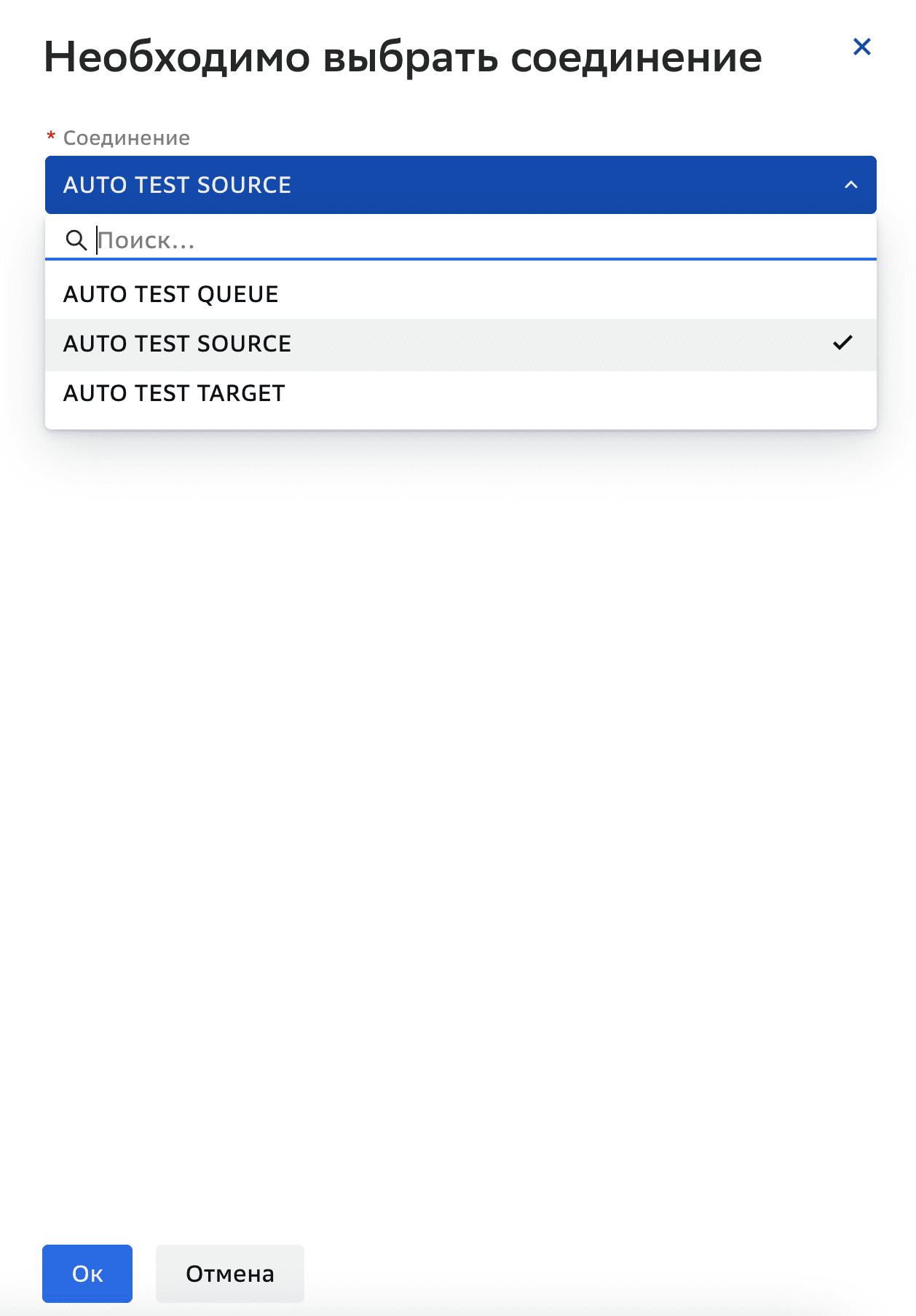Click the blank space right of Отмена
916x1316 pixels.
click(x=583, y=1273)
